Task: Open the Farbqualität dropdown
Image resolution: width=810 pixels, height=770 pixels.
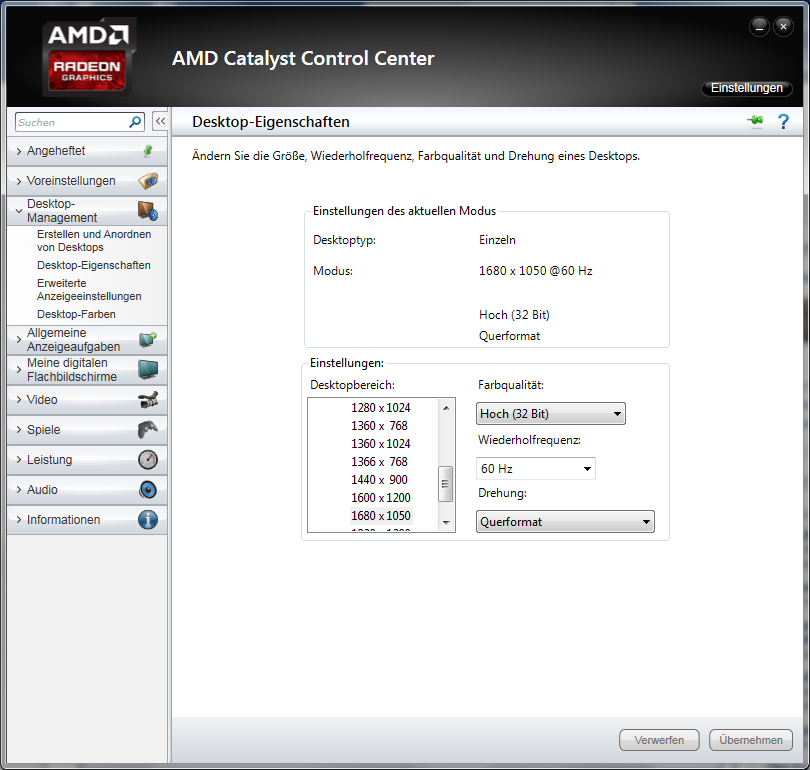Action: 551,414
